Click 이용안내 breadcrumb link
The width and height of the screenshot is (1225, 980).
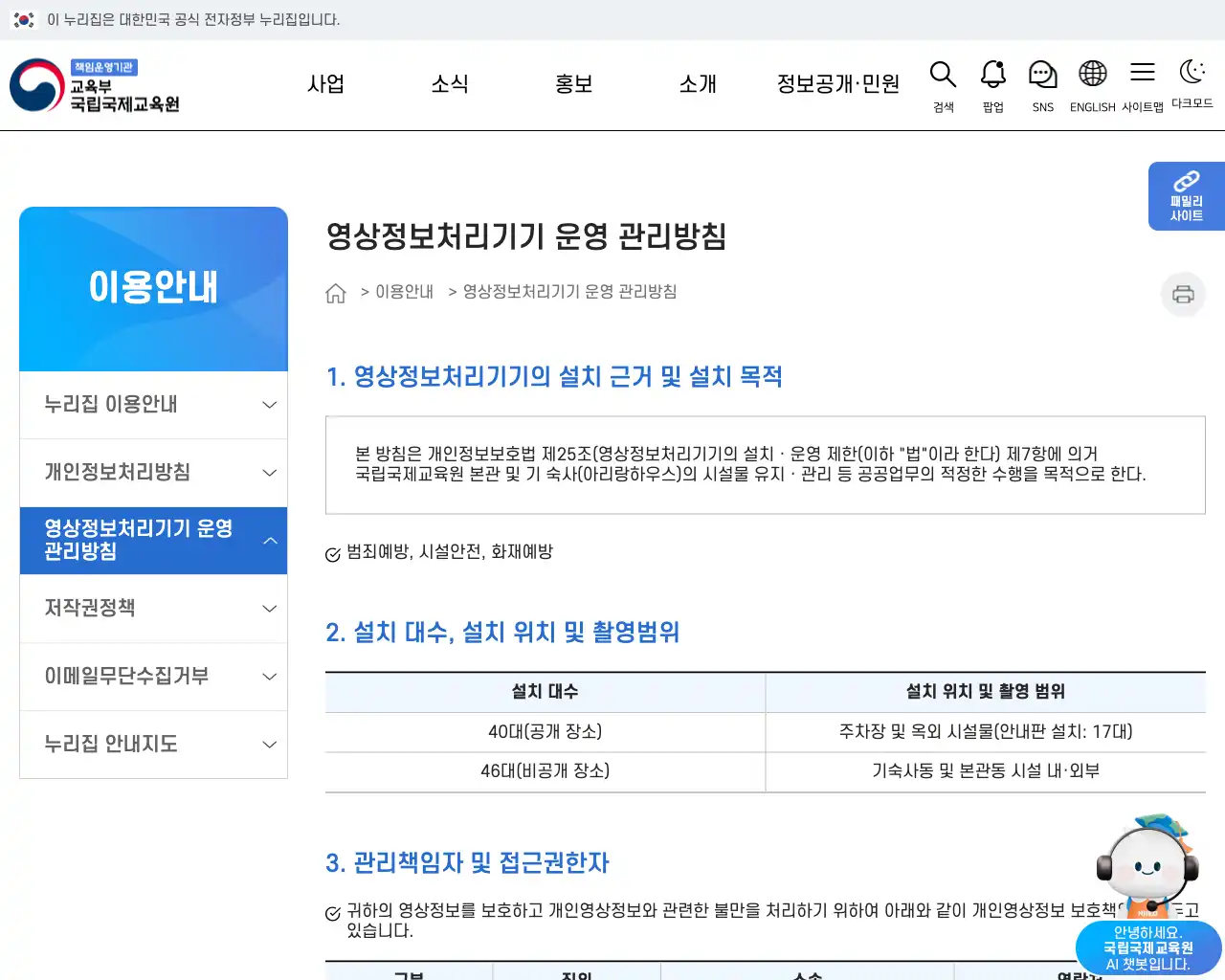404,292
